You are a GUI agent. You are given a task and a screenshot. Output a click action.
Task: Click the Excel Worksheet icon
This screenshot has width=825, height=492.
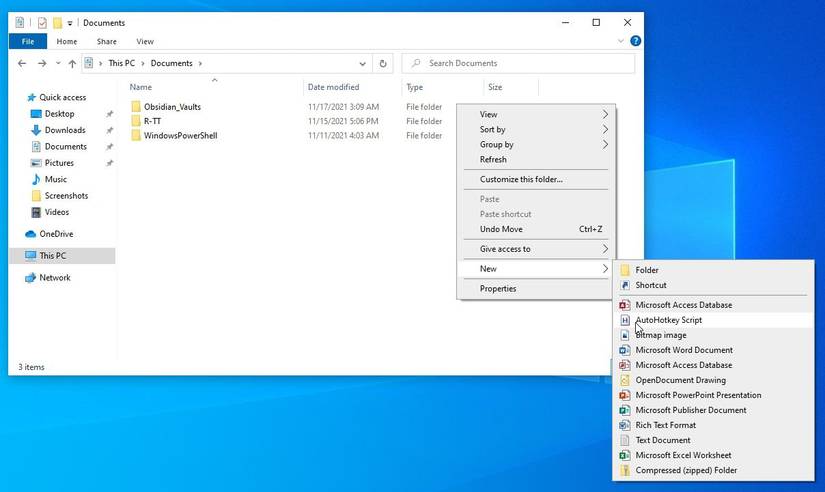pyautogui.click(x=625, y=455)
